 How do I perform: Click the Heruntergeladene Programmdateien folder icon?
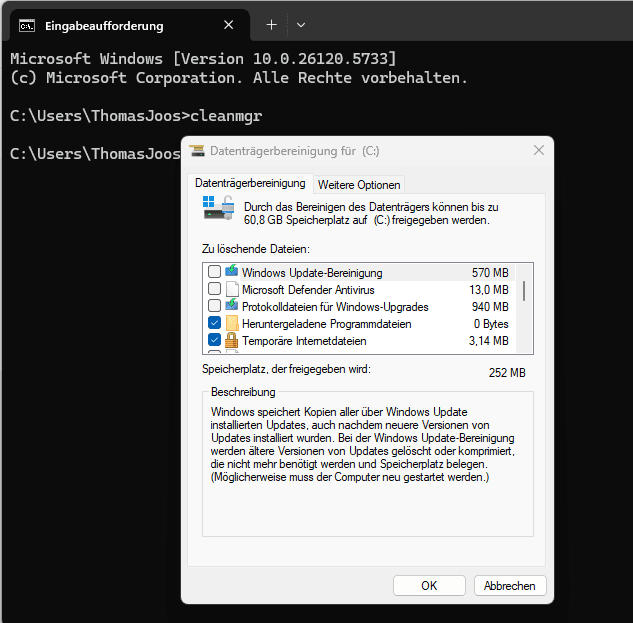pos(231,323)
